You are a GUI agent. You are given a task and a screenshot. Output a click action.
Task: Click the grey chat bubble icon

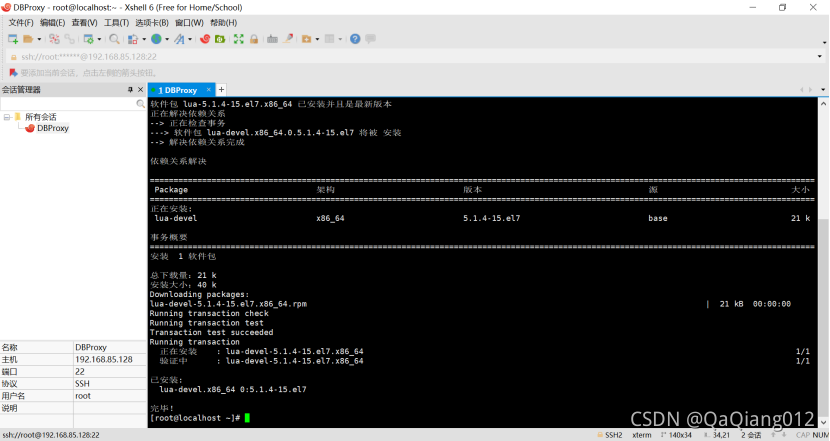[x=371, y=39]
